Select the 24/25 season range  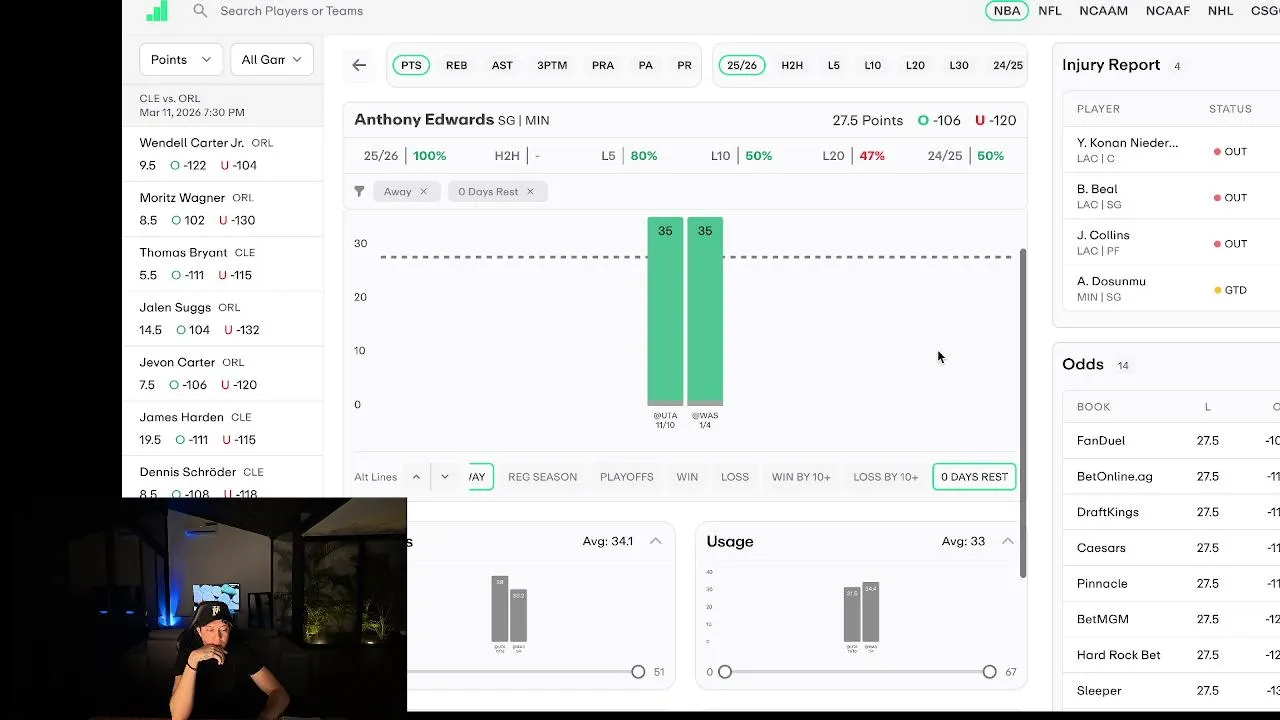[1008, 65]
